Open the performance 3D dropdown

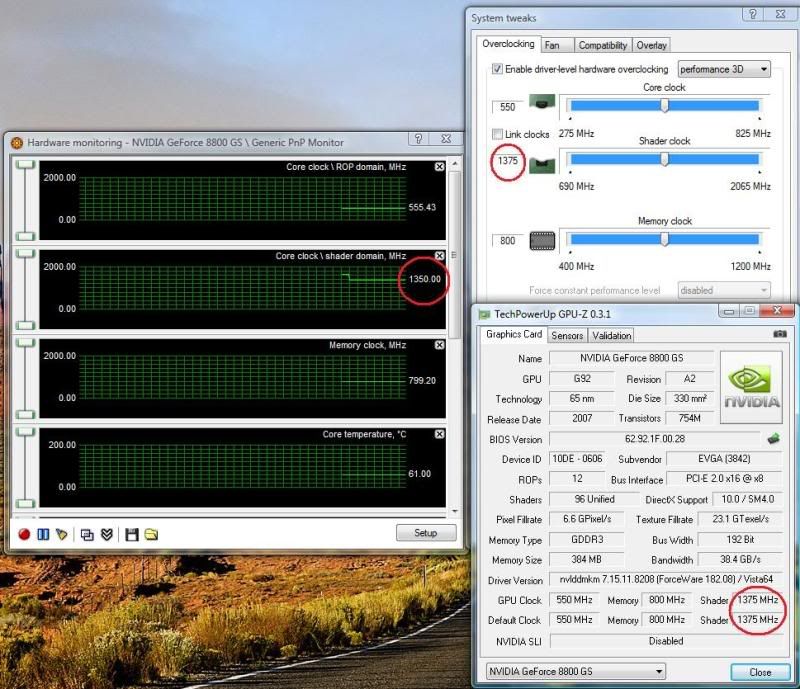724,69
